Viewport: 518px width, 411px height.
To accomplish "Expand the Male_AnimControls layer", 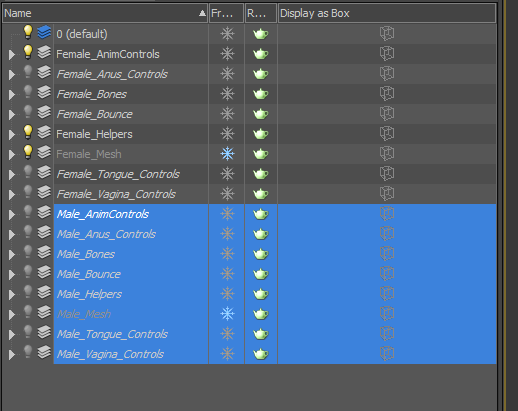I will (12, 215).
